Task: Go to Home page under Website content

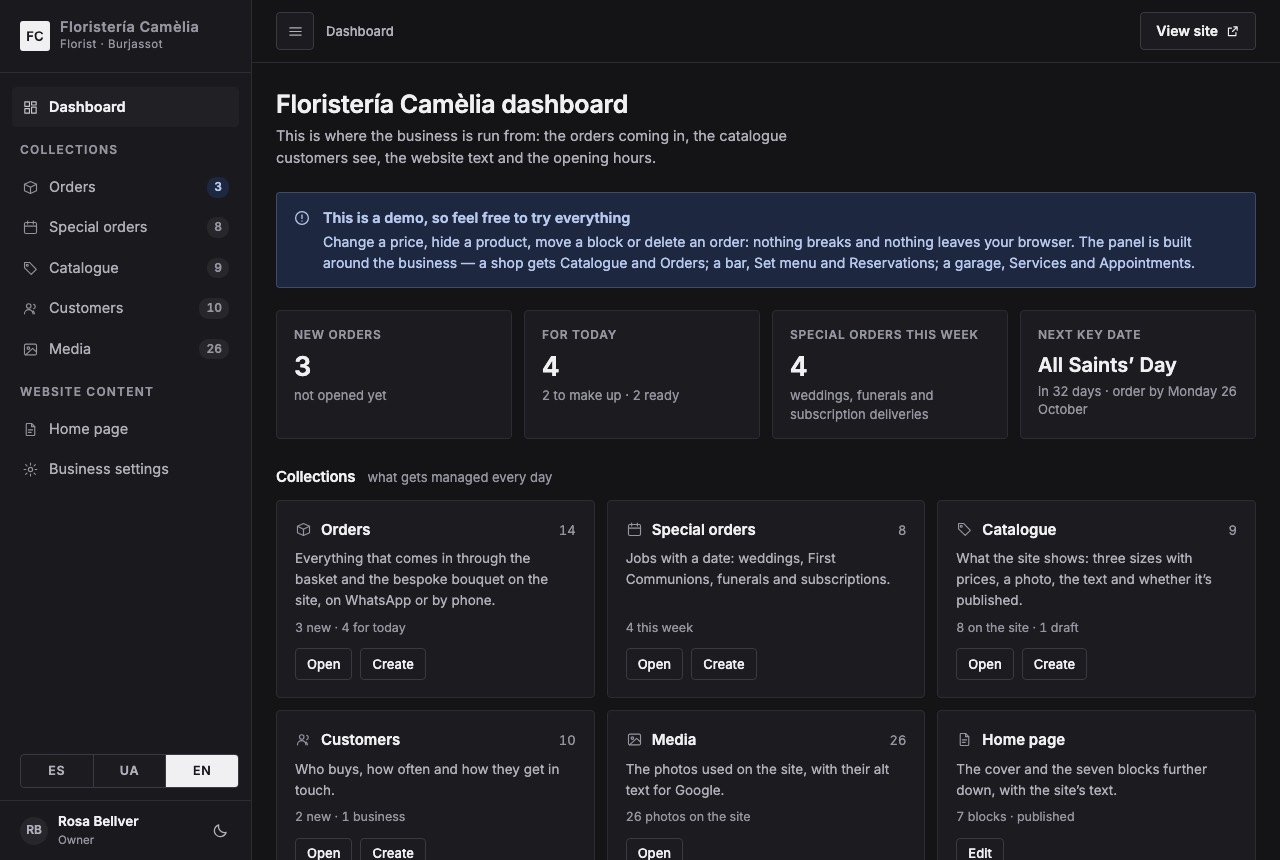Action: pyautogui.click(x=125, y=429)
